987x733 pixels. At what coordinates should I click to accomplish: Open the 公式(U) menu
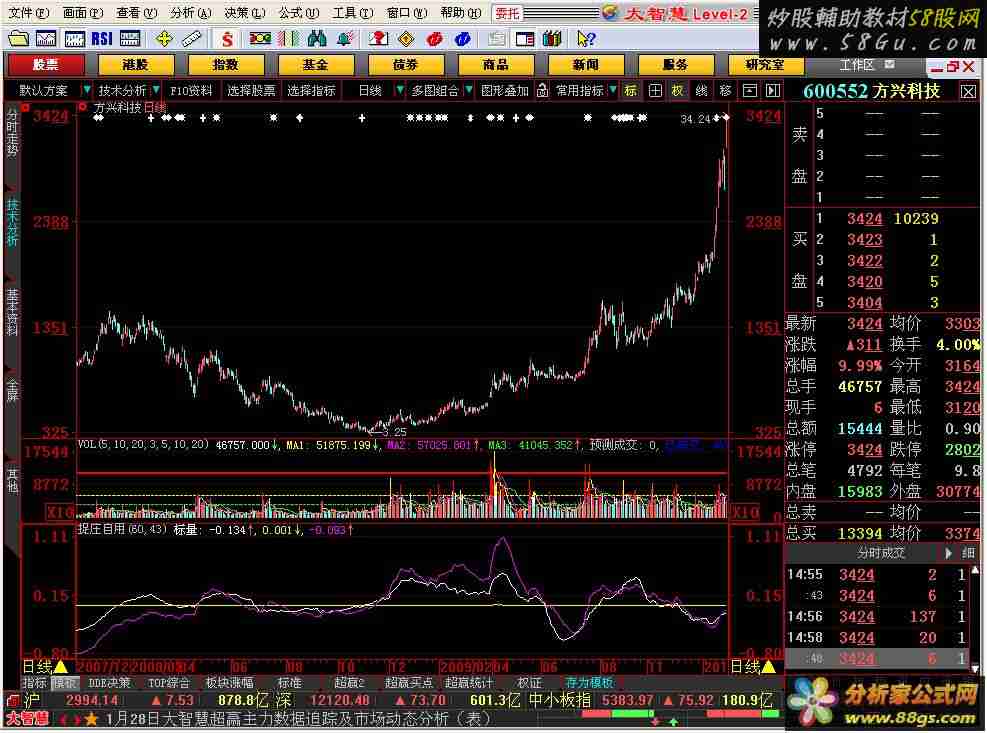pyautogui.click(x=292, y=13)
